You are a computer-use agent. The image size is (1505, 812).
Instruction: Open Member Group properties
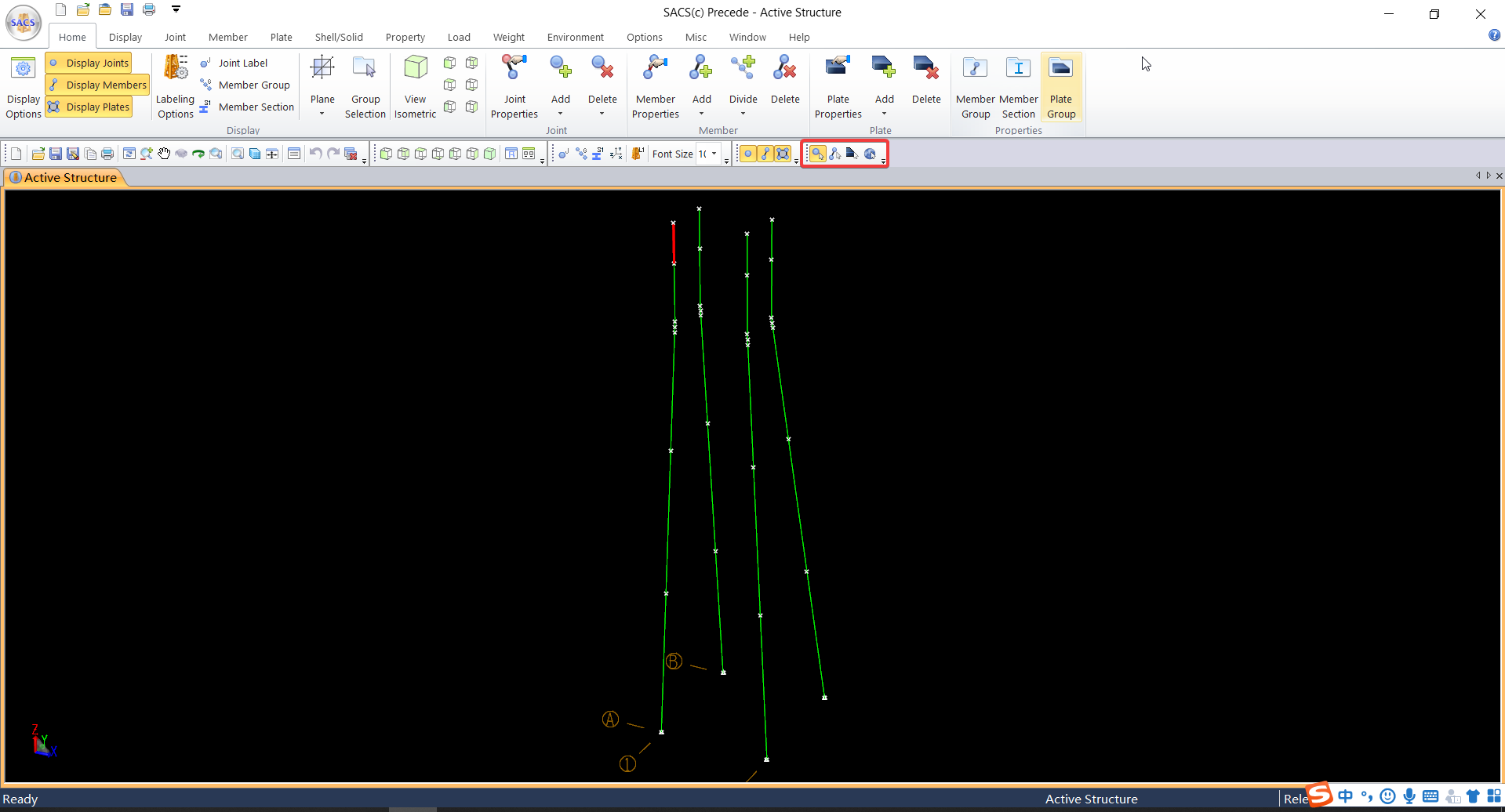point(976,87)
